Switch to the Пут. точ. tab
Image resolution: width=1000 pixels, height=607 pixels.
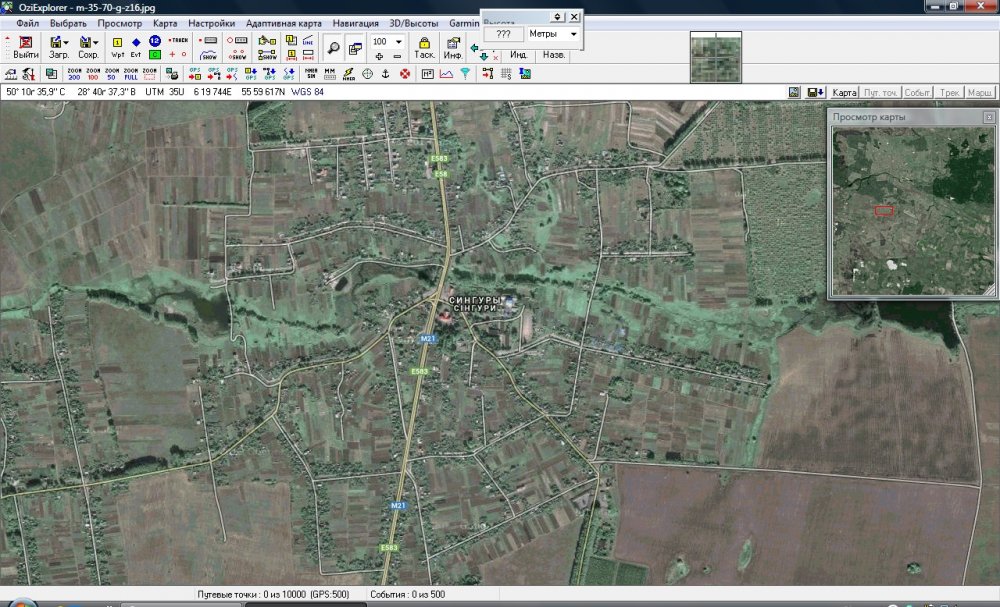pyautogui.click(x=881, y=92)
